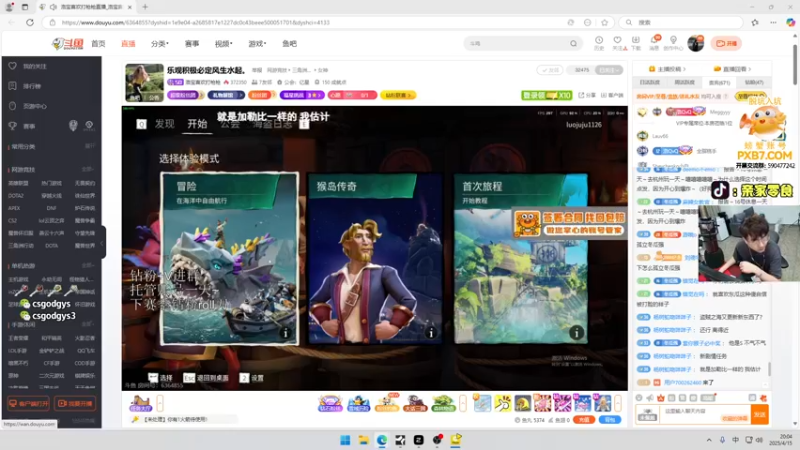
Task: Click the 任务大厅 horse task icon
Action: pos(140,404)
